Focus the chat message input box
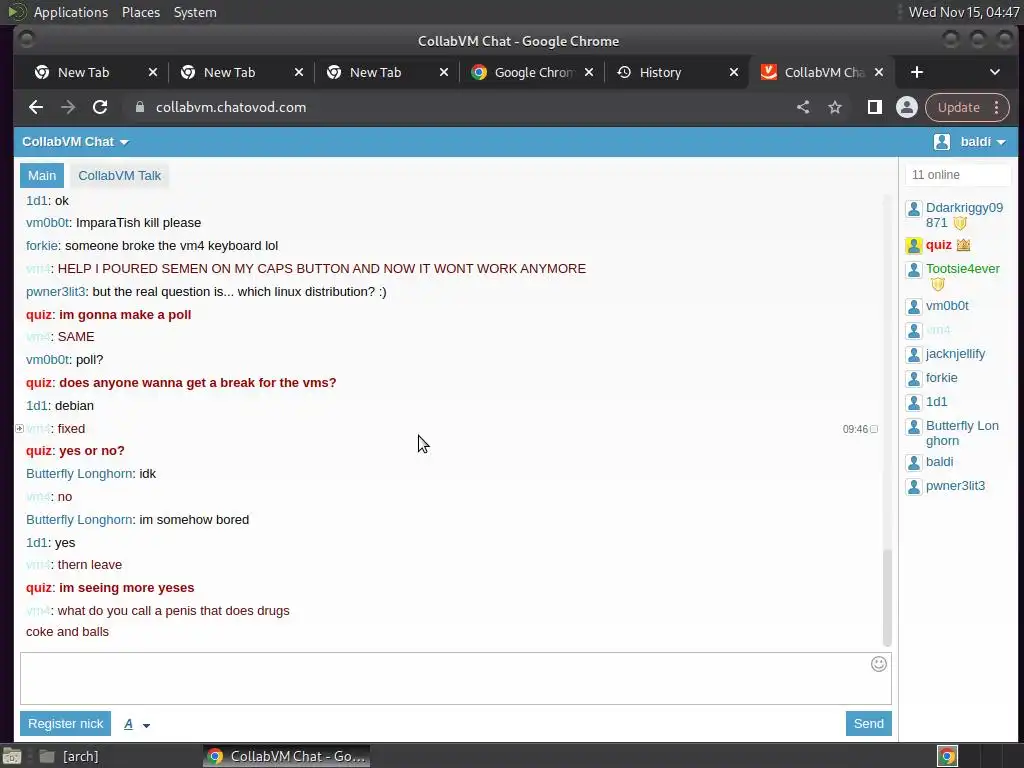This screenshot has height=768, width=1024. coord(455,679)
